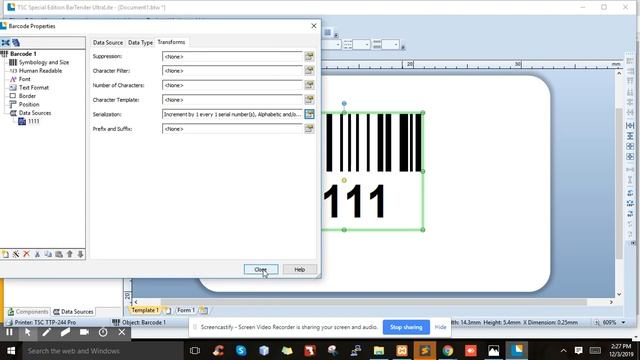640x360 pixels.
Task: Select Human Readable in the tree
Action: click(x=40, y=71)
